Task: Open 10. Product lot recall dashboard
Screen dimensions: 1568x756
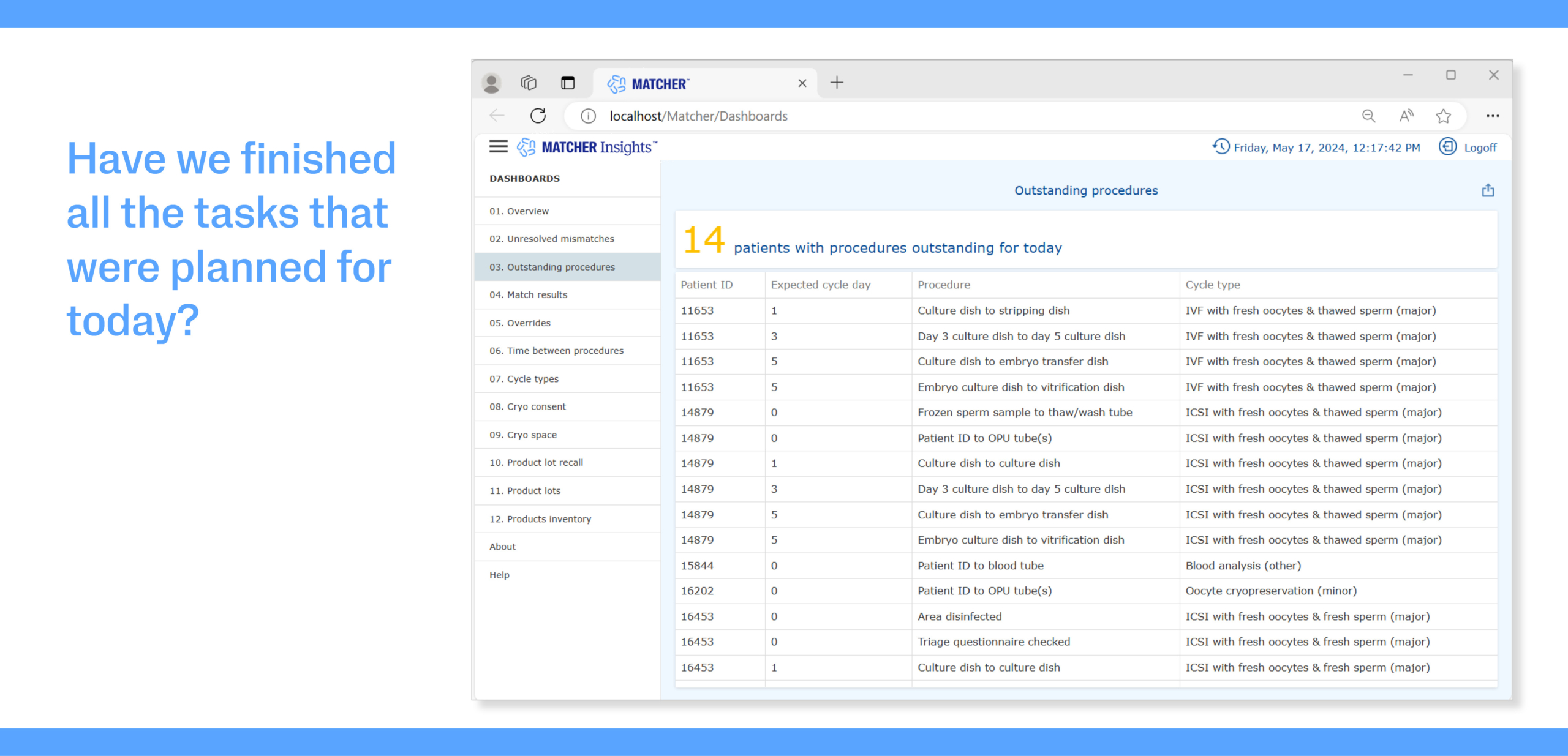Action: [x=567, y=463]
